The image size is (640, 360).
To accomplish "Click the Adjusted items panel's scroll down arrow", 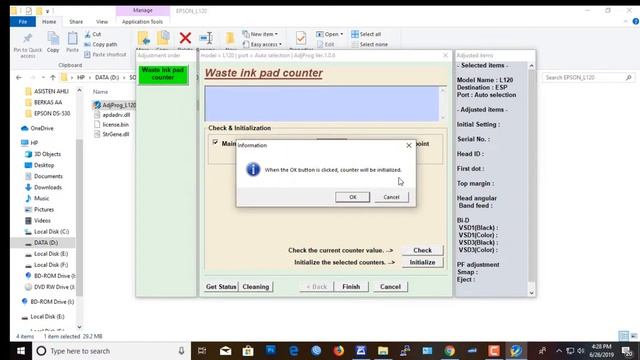I will [531, 293].
